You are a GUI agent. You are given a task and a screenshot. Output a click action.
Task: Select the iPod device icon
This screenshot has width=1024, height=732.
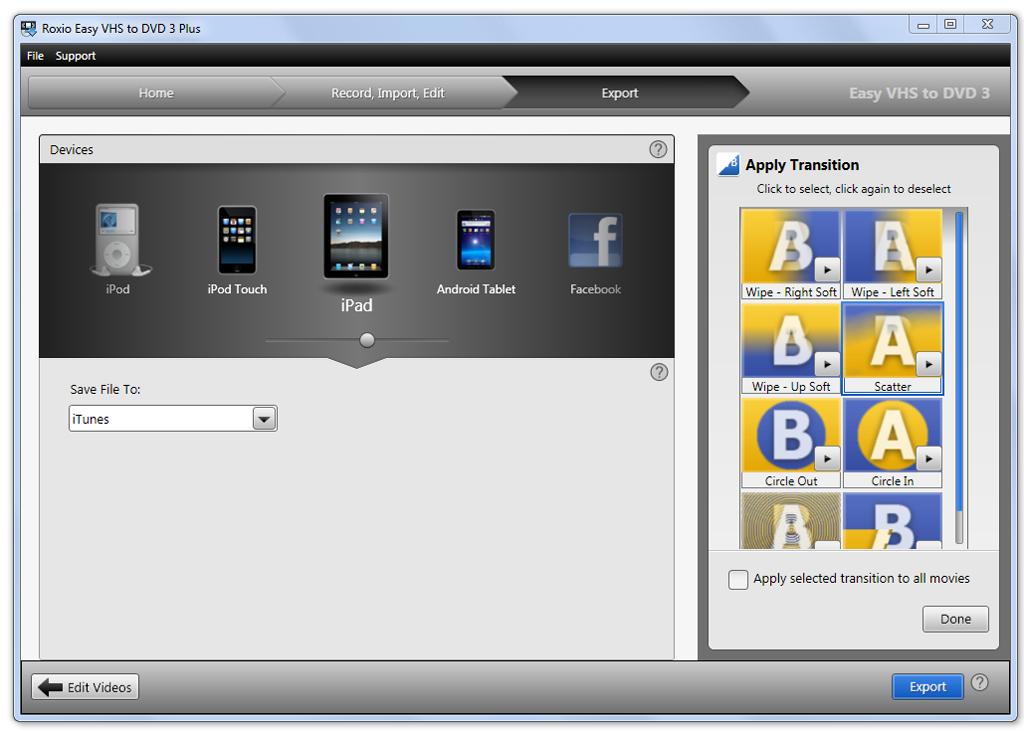pyautogui.click(x=118, y=240)
